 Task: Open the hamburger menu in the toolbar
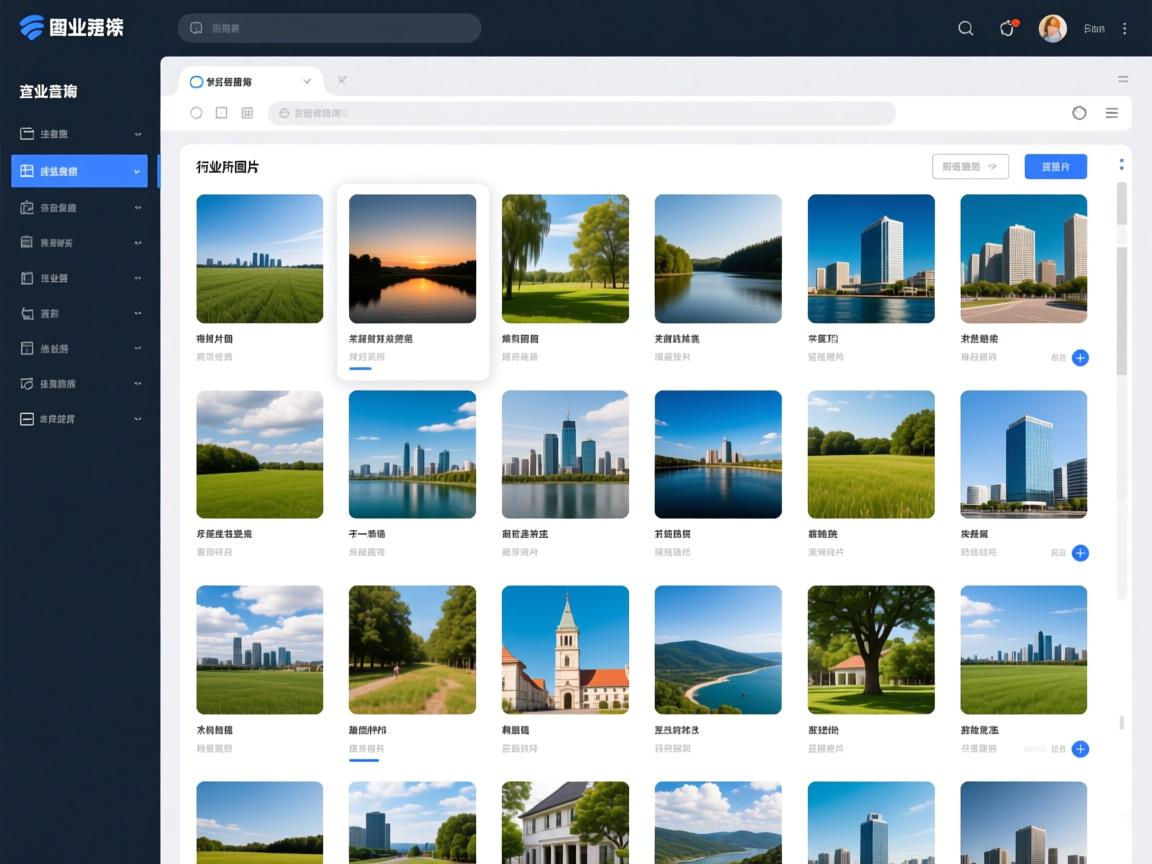tap(1111, 113)
